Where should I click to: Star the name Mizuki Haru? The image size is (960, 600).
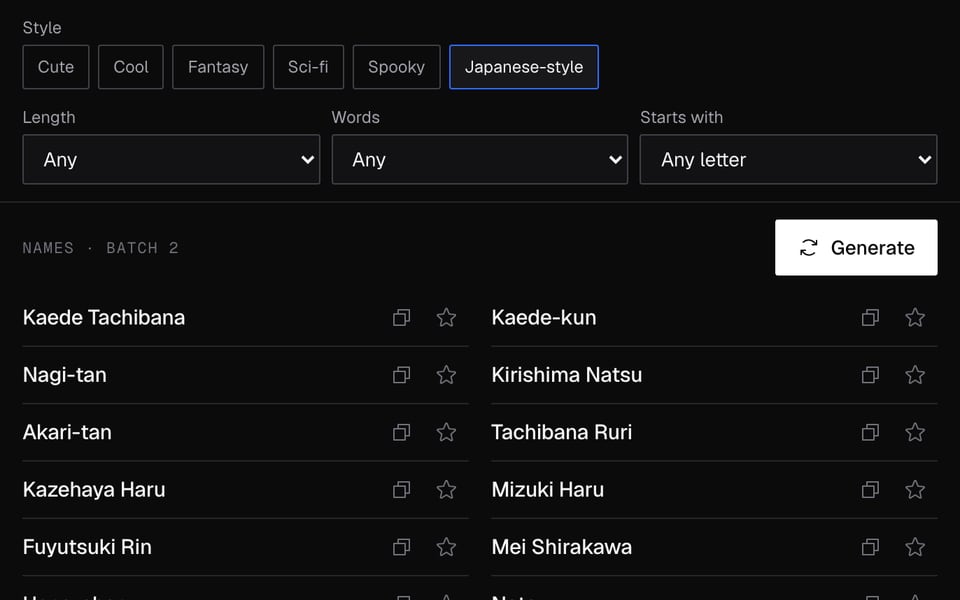point(915,489)
